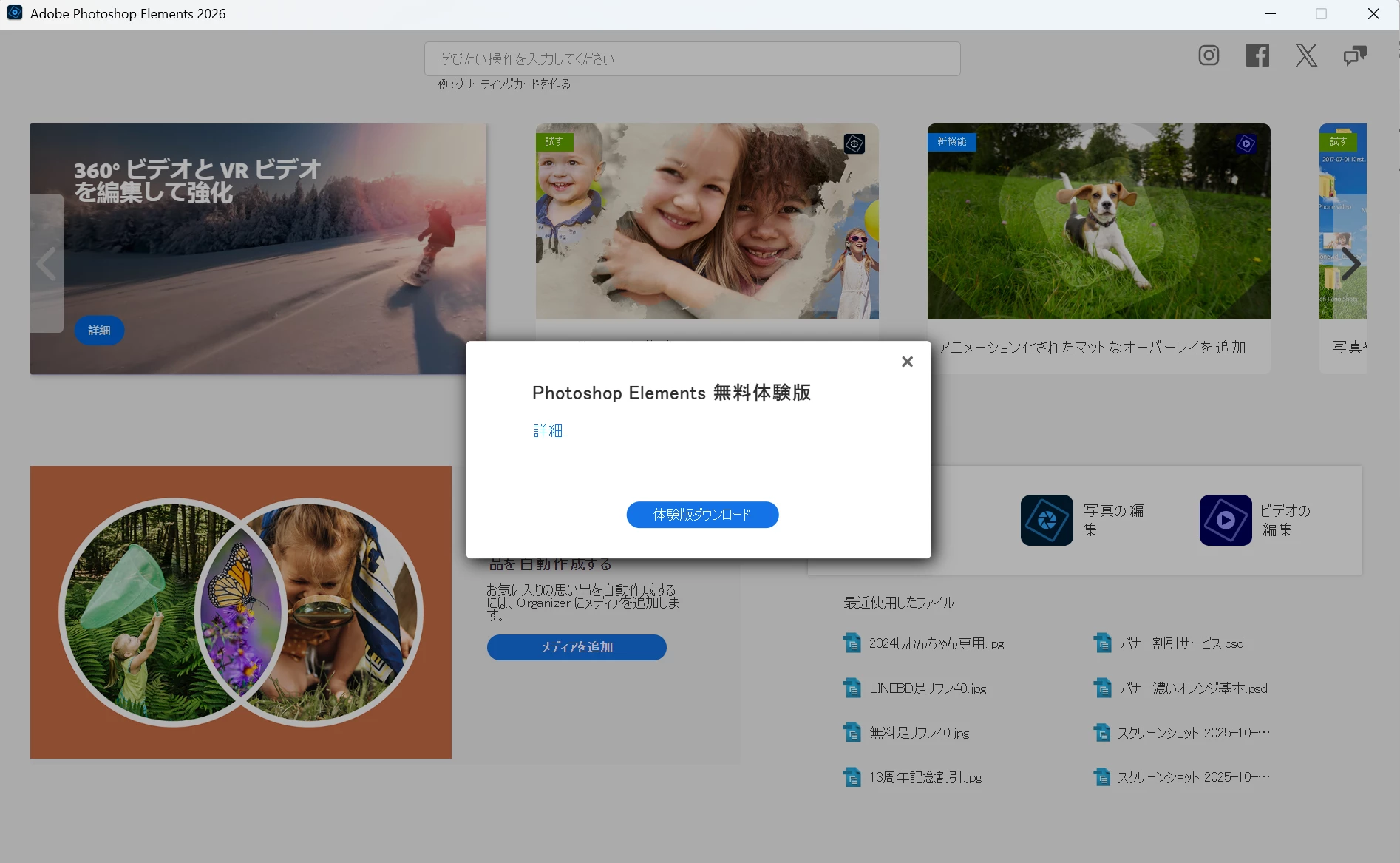Click アニメーション化されたマットなオーバーレイを追加 caption
The height and width of the screenshot is (863, 1400).
[x=1092, y=347]
